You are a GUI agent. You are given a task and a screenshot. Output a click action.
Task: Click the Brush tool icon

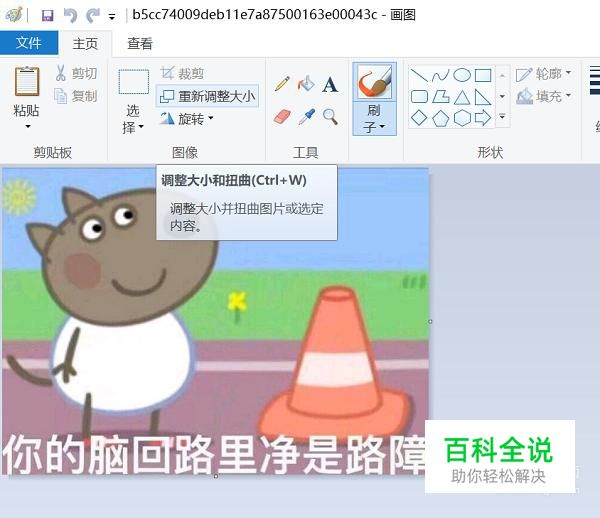[x=375, y=81]
